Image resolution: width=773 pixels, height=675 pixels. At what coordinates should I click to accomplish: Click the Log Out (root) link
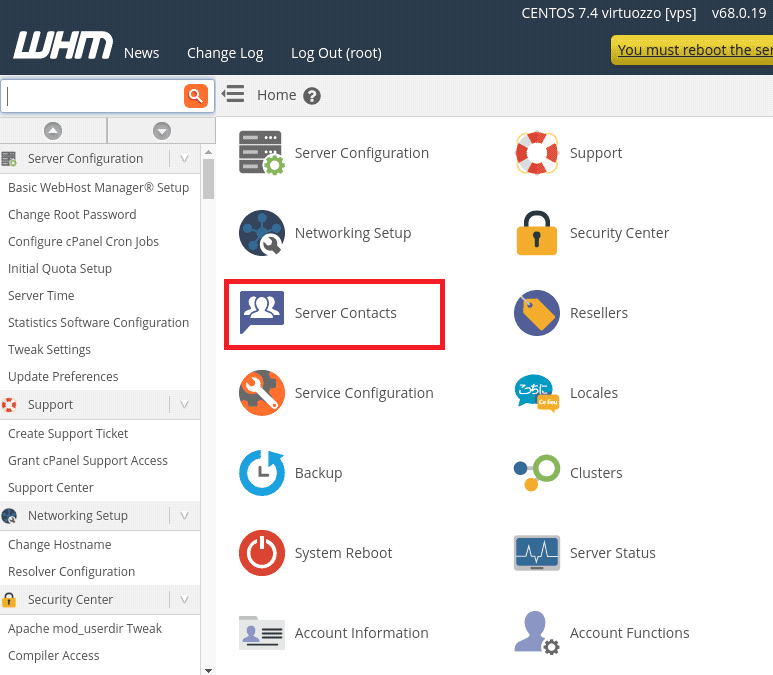click(336, 53)
